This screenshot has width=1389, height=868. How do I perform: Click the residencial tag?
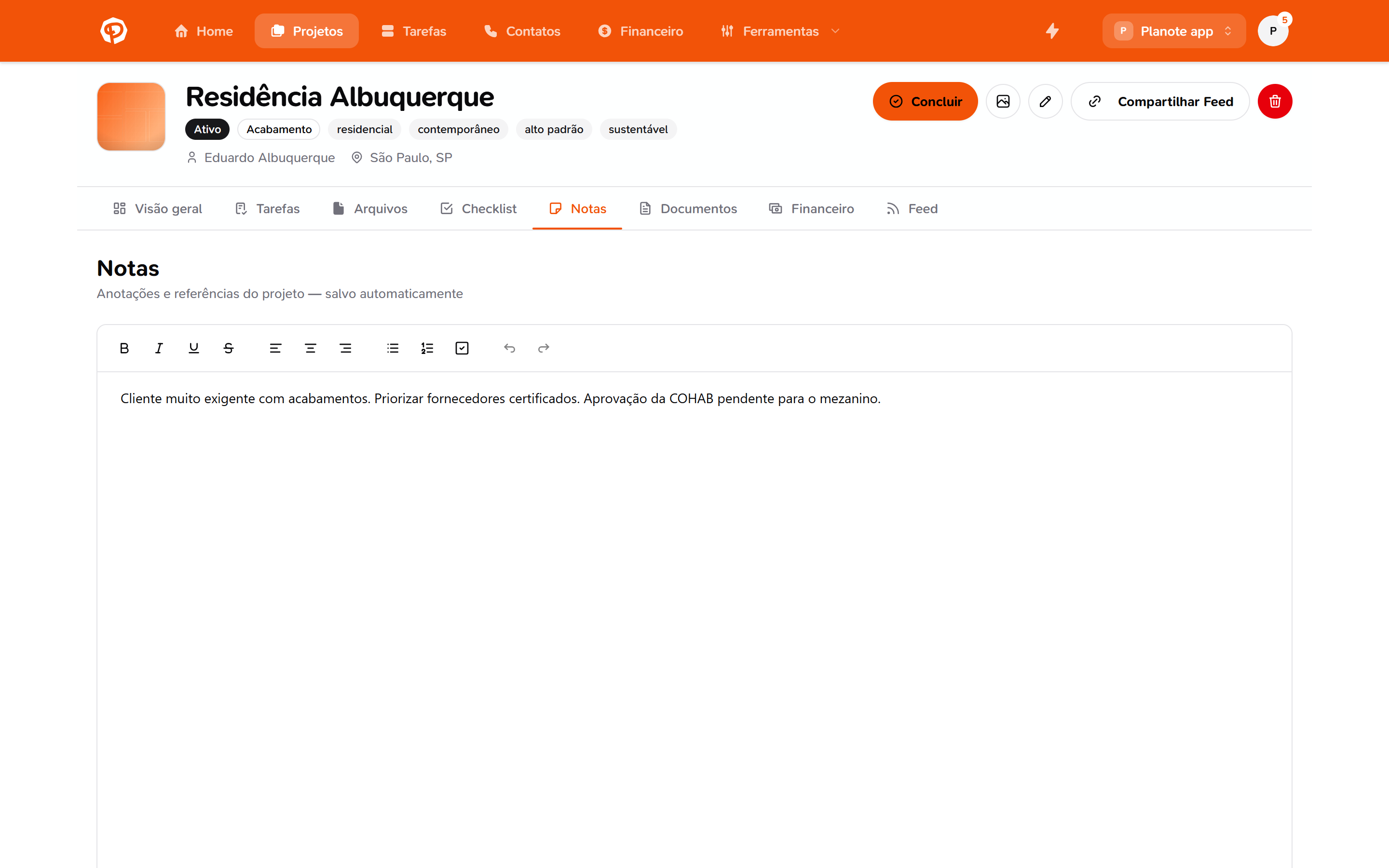[365, 129]
